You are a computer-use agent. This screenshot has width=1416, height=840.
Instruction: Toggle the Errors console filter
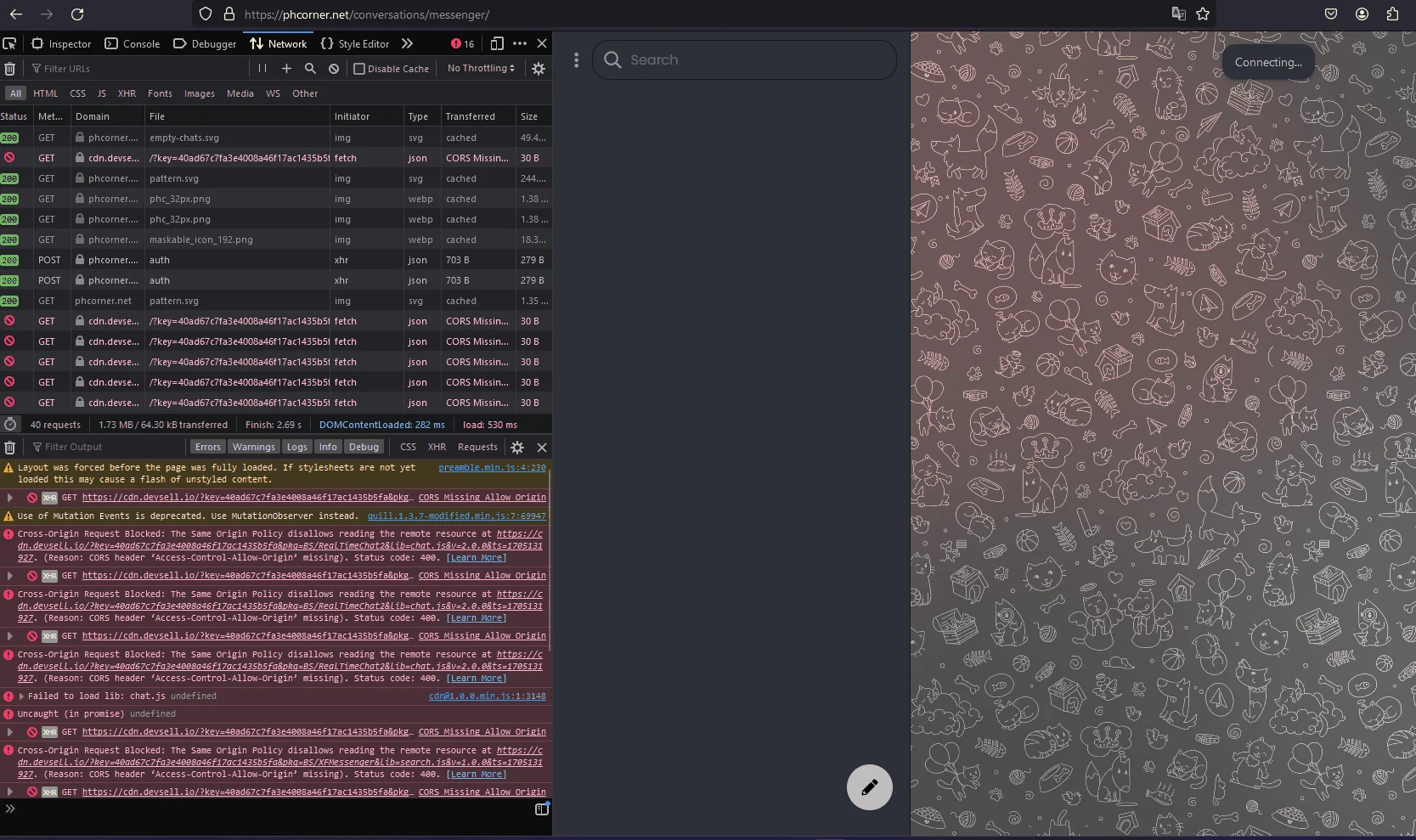[x=207, y=447]
